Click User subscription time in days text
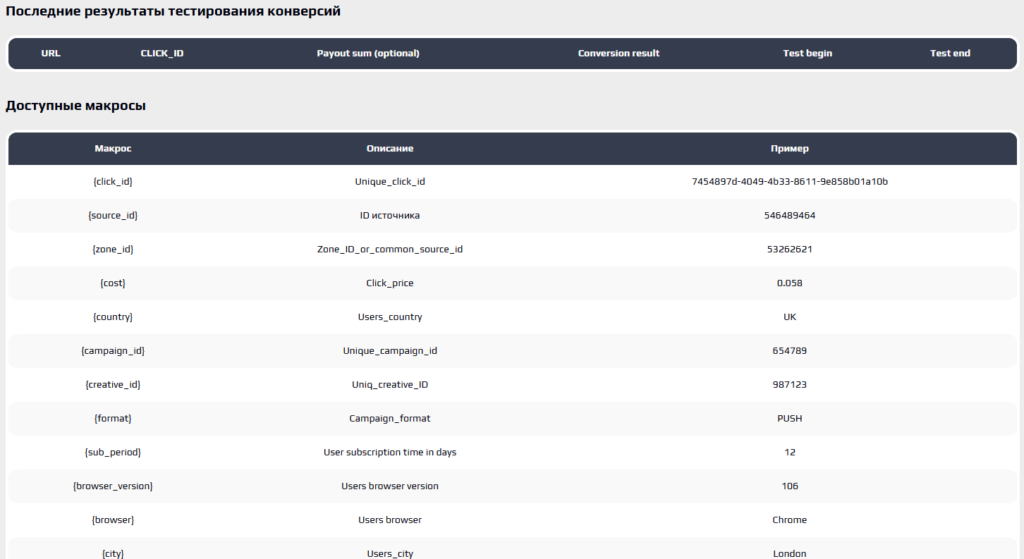The image size is (1024, 559). tap(390, 453)
